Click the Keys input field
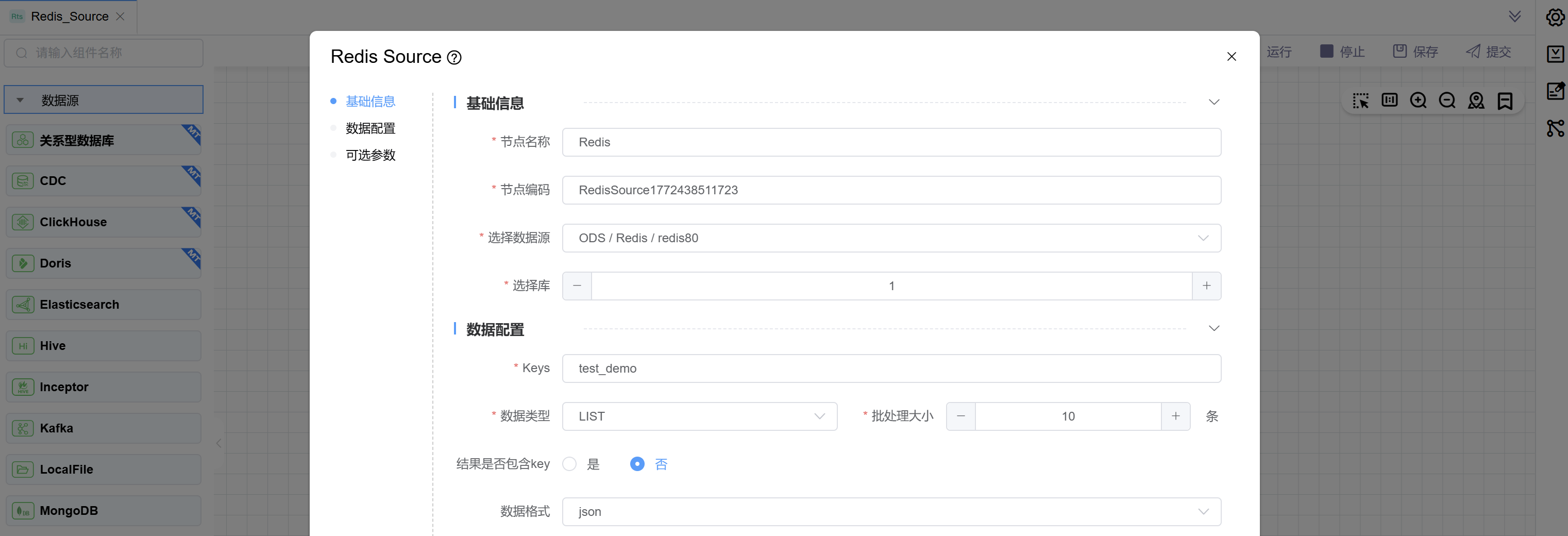1568x536 pixels. pos(891,368)
